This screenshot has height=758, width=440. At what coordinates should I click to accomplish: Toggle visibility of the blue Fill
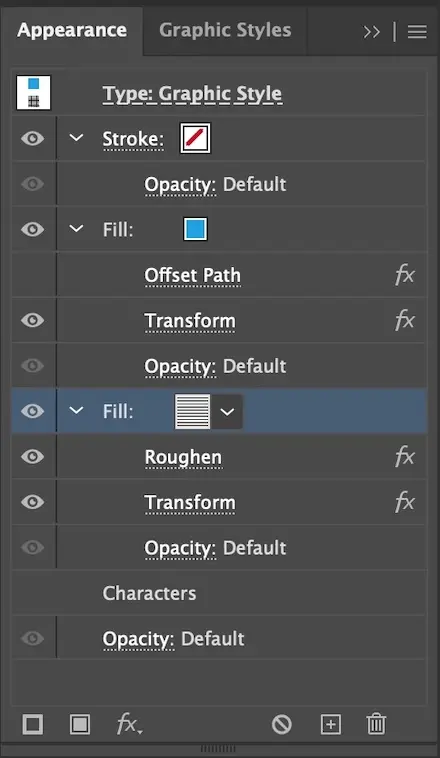pyautogui.click(x=32, y=229)
